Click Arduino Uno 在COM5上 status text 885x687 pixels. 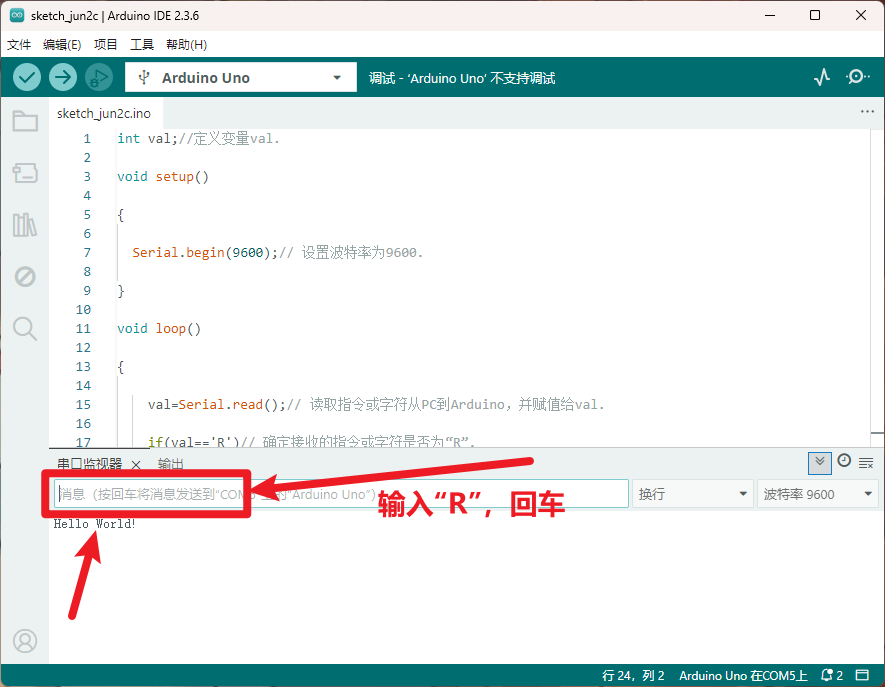tap(743, 675)
